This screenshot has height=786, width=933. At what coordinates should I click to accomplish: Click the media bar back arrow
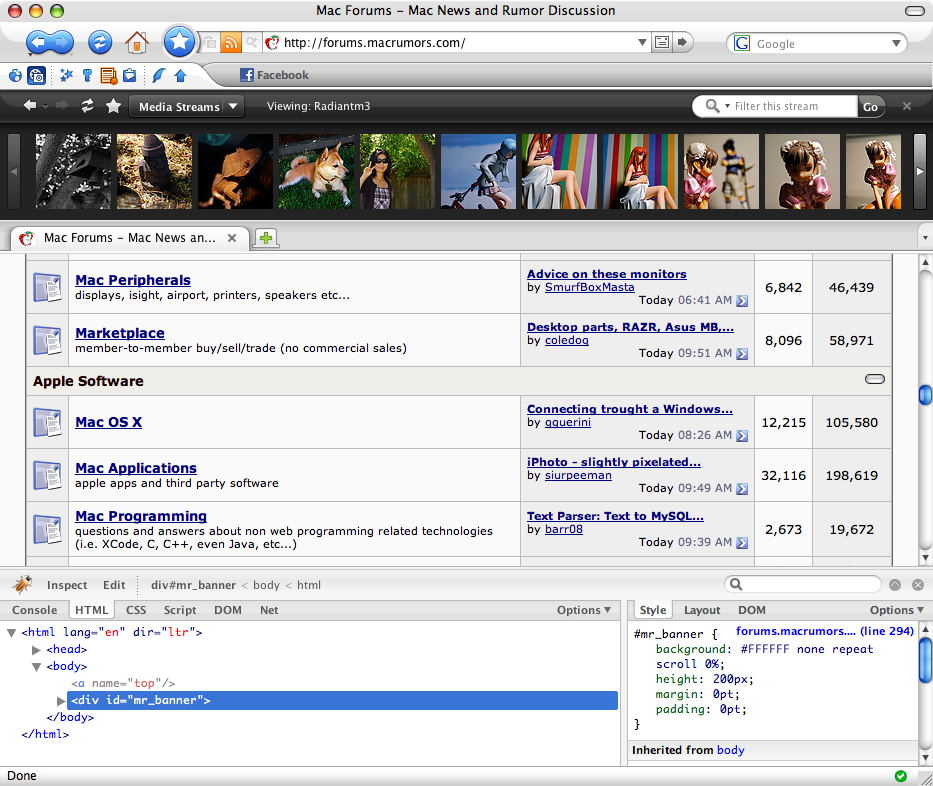[29, 105]
